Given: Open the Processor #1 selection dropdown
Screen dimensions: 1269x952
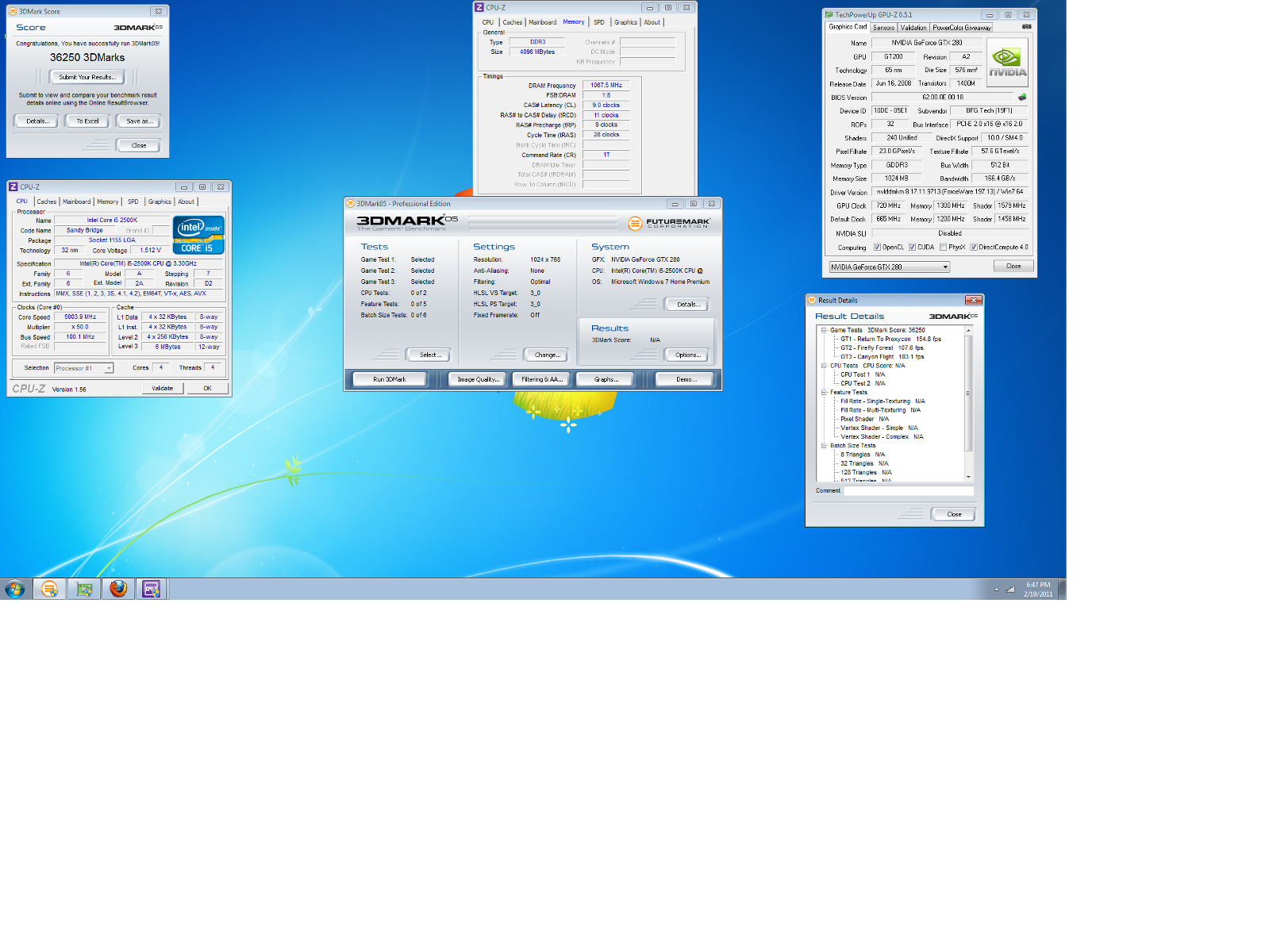Looking at the screenshot, I should pyautogui.click(x=83, y=368).
